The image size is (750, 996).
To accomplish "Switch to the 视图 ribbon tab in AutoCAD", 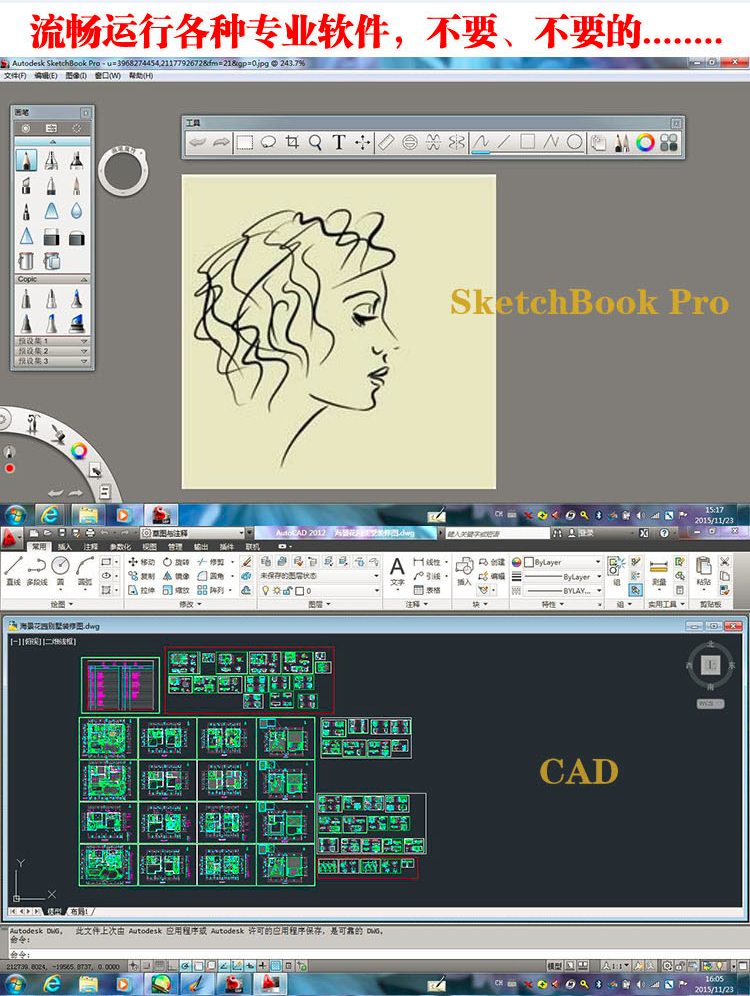I will 149,546.
